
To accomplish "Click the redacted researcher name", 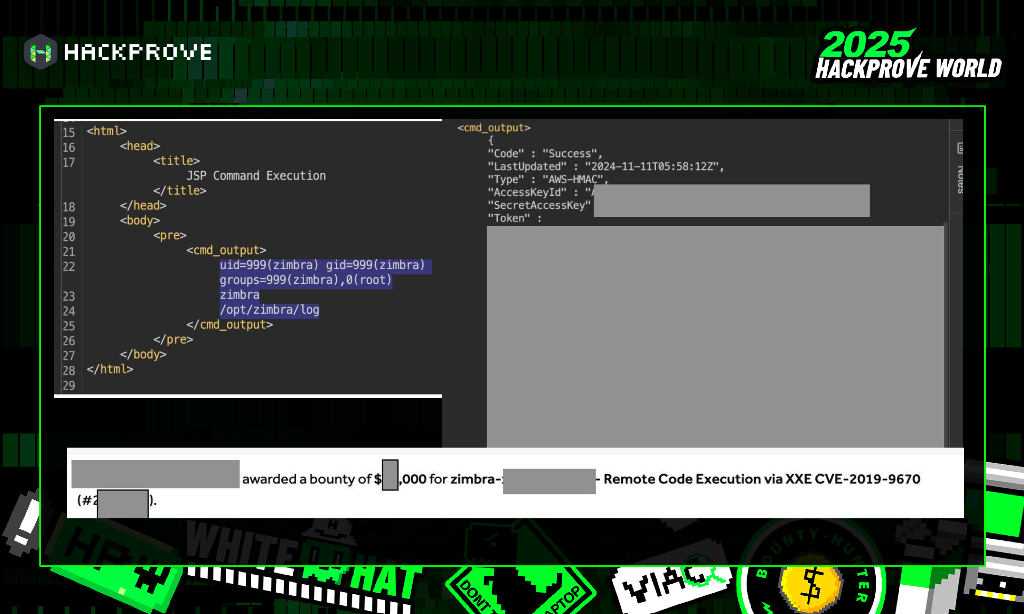I will click(155, 474).
